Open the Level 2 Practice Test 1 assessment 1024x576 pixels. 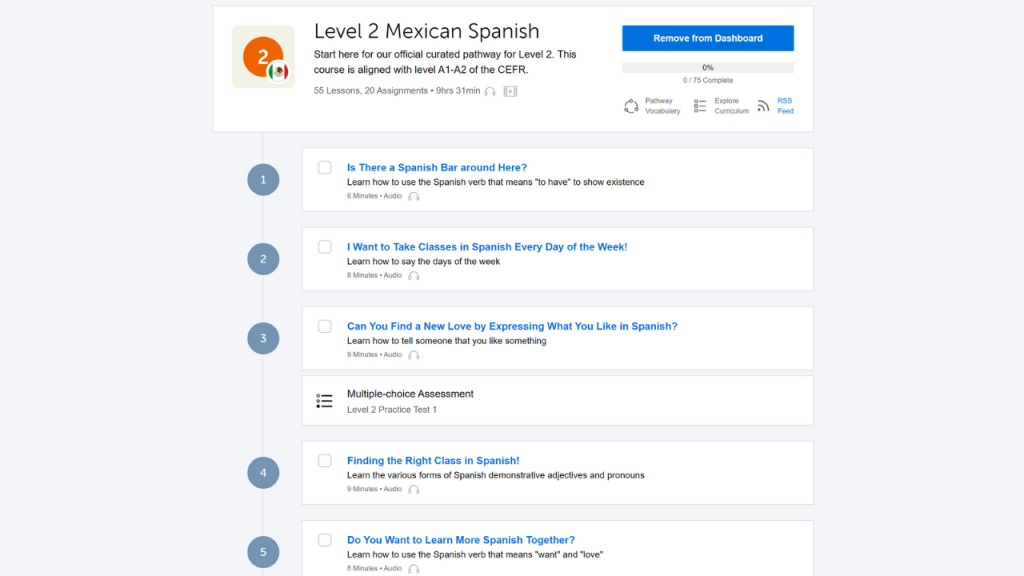pos(392,410)
